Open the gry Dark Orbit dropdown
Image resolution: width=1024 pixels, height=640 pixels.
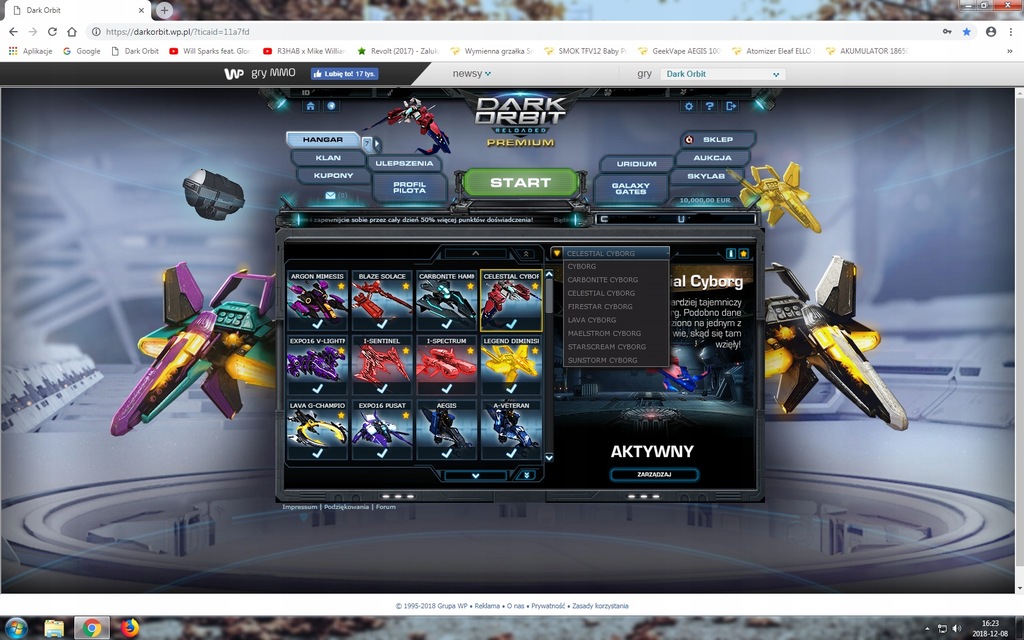pos(722,74)
